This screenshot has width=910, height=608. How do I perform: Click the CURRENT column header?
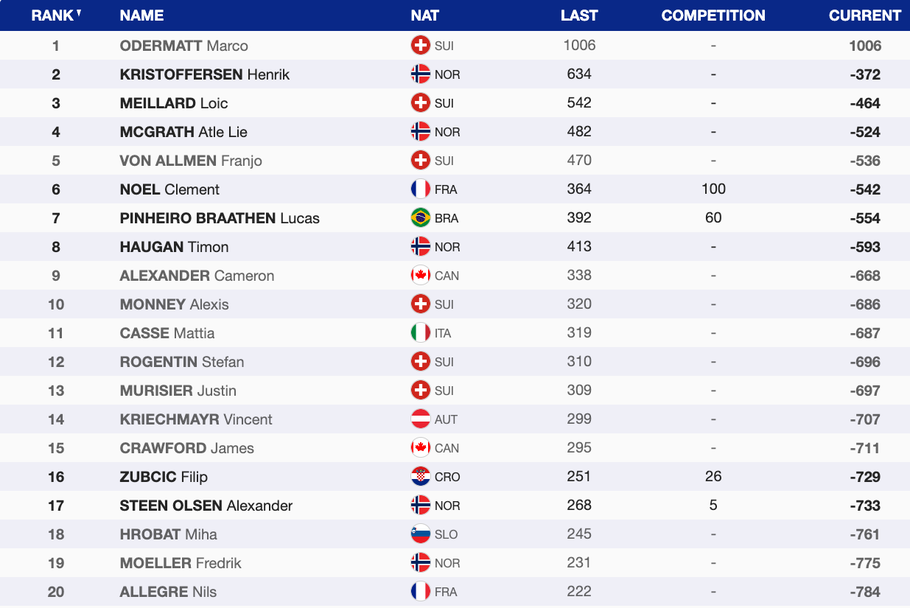coord(864,15)
